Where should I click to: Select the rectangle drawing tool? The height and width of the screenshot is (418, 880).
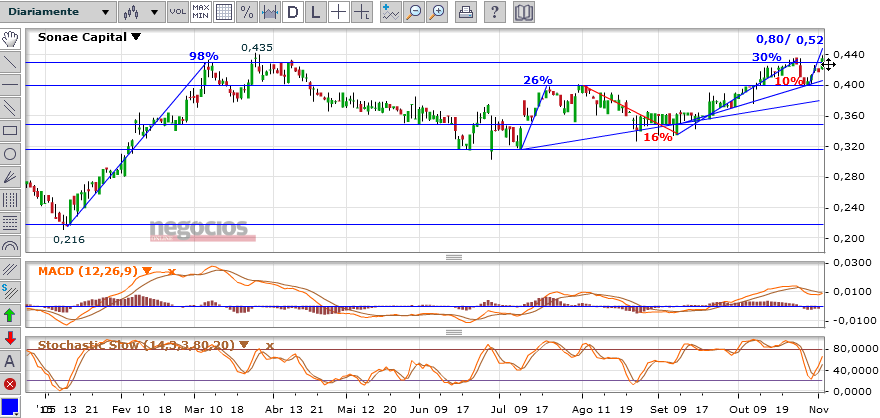click(x=10, y=131)
